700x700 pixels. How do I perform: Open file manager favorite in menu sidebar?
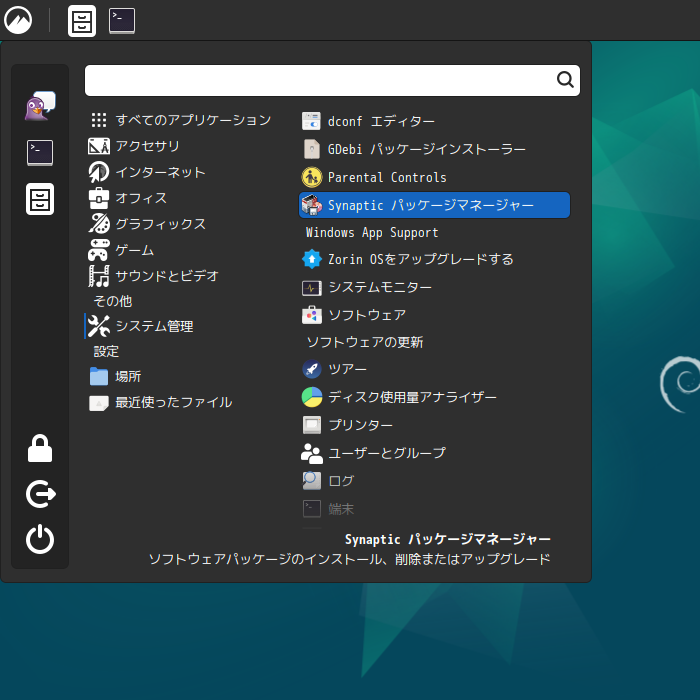pos(40,199)
